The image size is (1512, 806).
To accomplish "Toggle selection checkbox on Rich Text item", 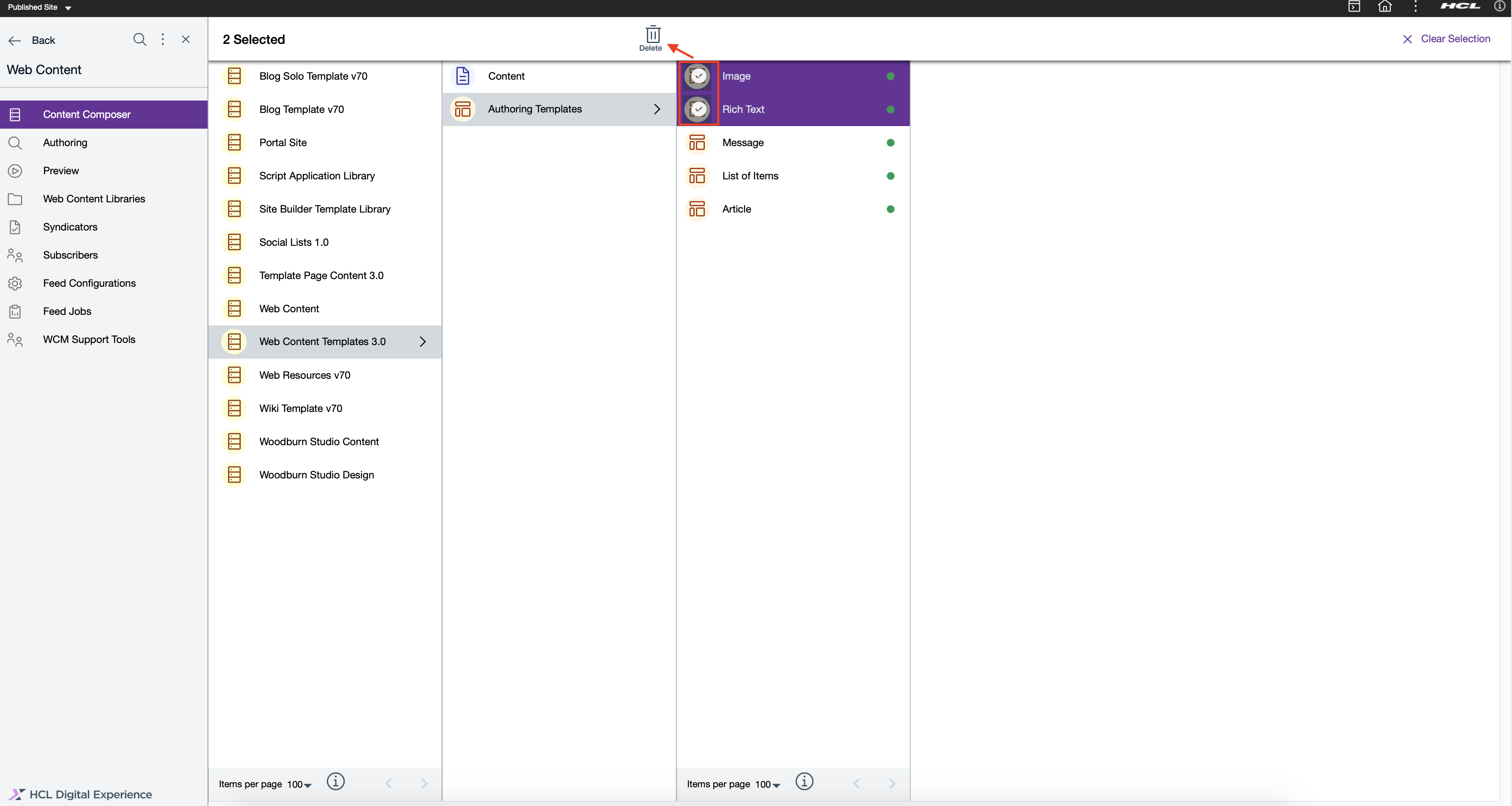I will (x=697, y=108).
